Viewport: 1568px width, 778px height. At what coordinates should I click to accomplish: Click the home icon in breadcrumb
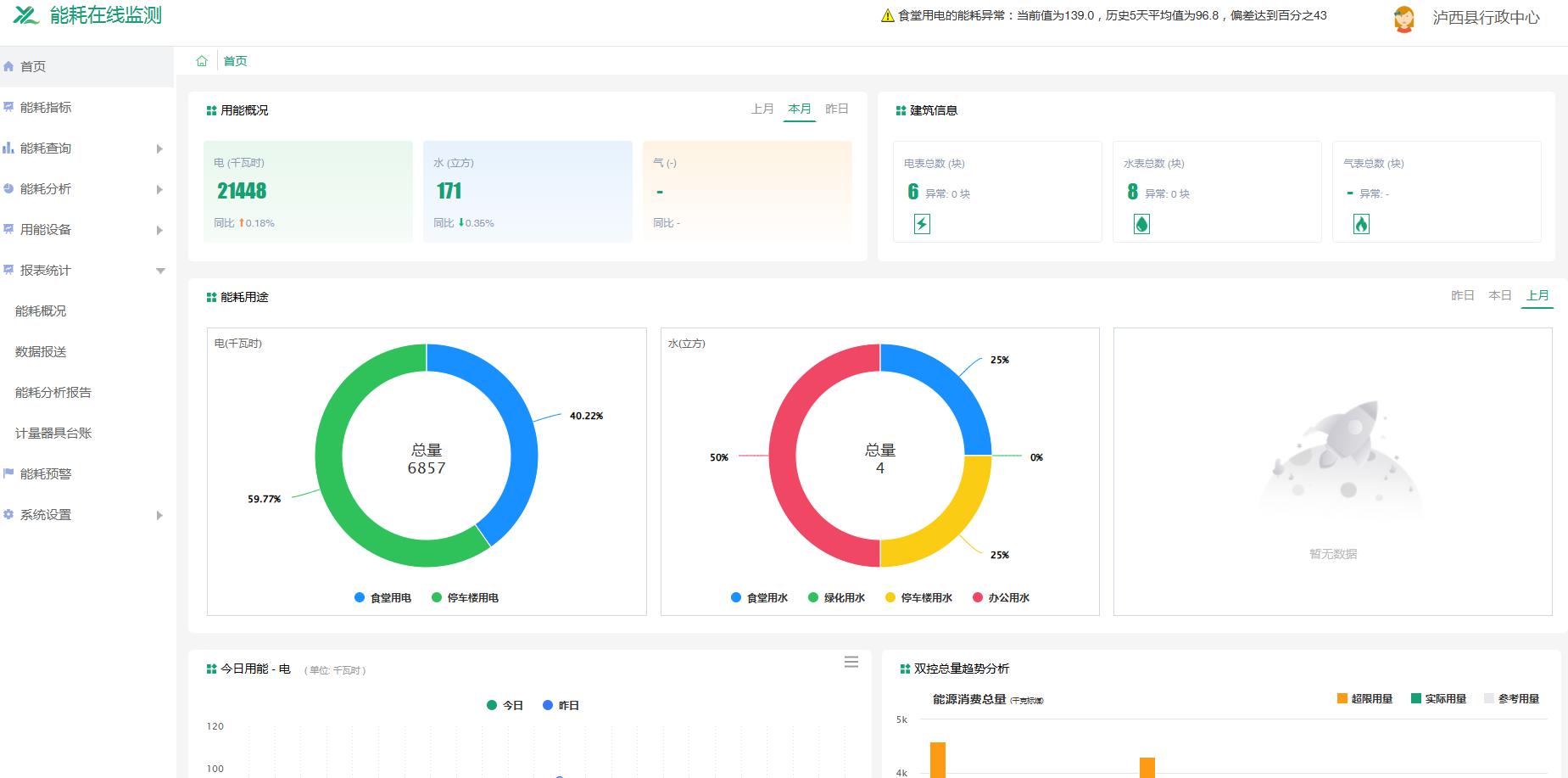click(202, 61)
